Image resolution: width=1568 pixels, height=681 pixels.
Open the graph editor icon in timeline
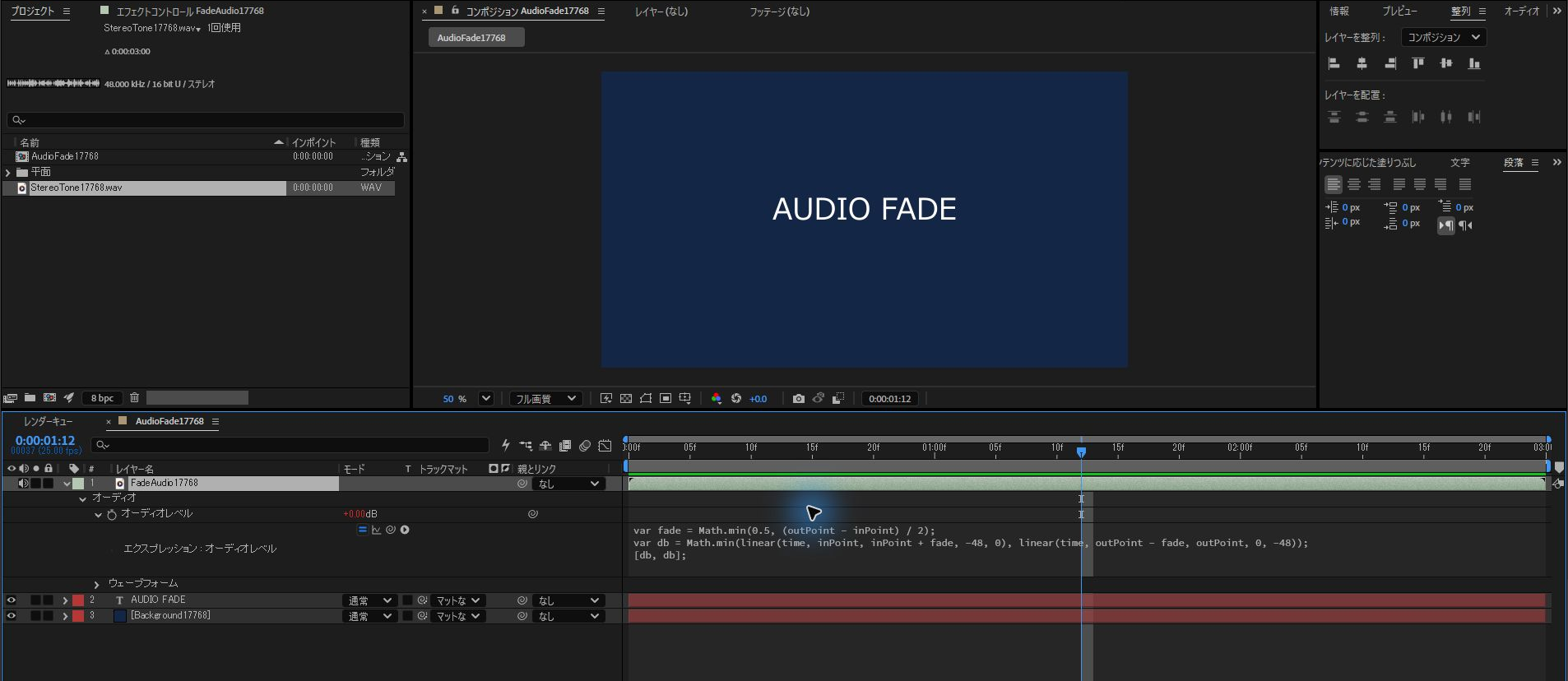pyautogui.click(x=605, y=446)
